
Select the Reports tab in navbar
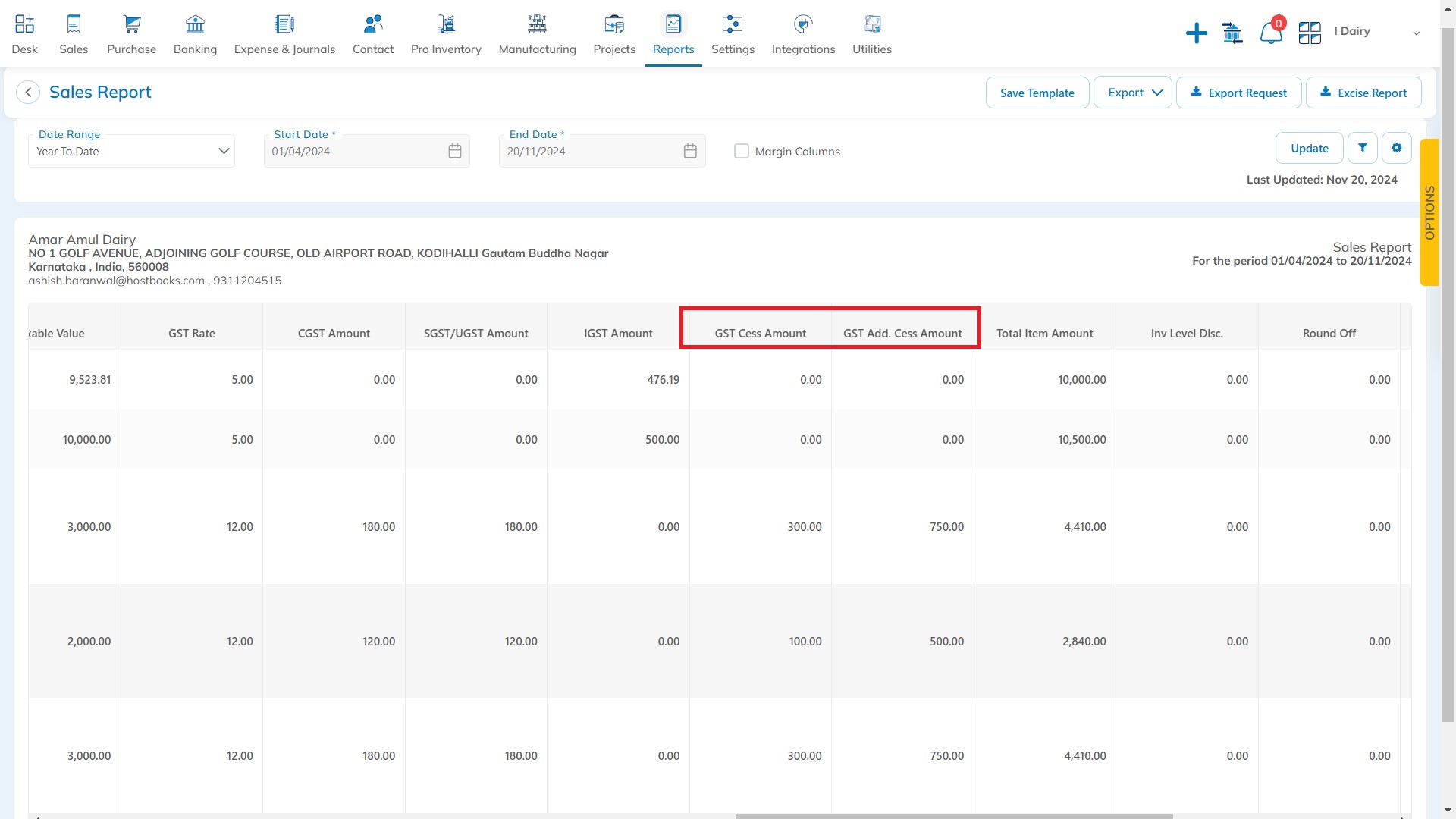(x=673, y=35)
